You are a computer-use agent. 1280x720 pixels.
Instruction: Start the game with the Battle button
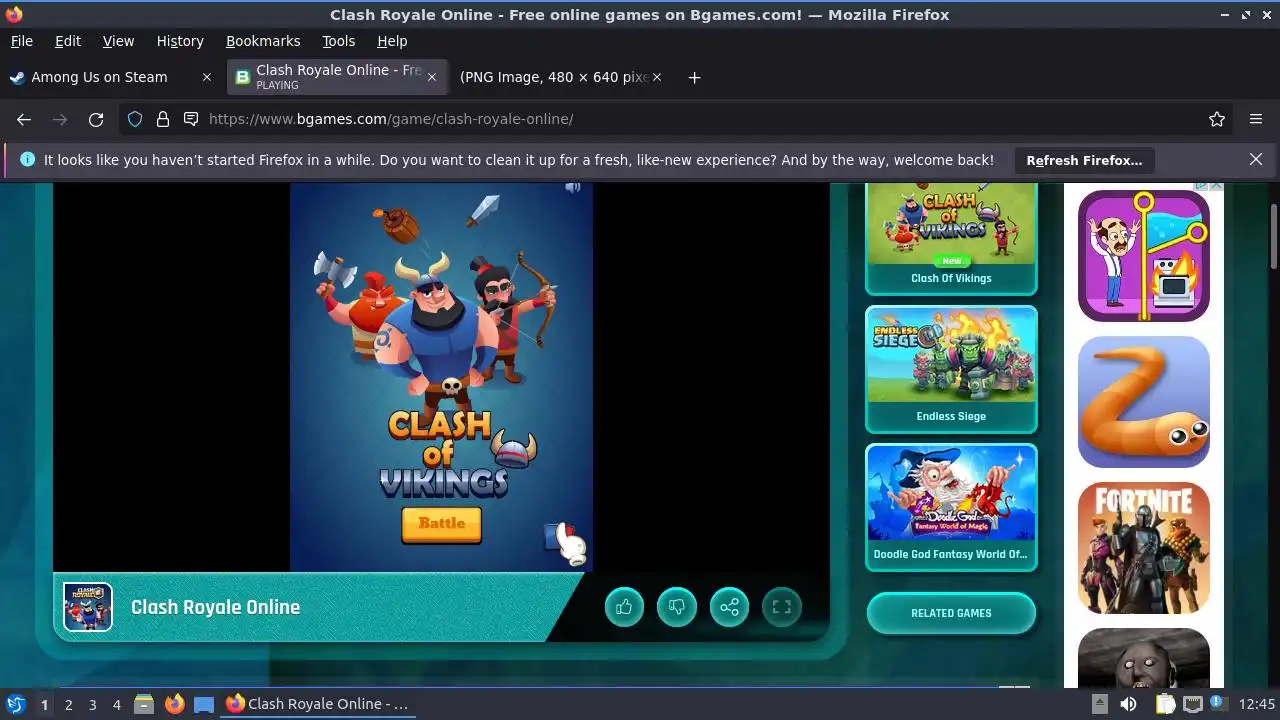click(x=441, y=524)
